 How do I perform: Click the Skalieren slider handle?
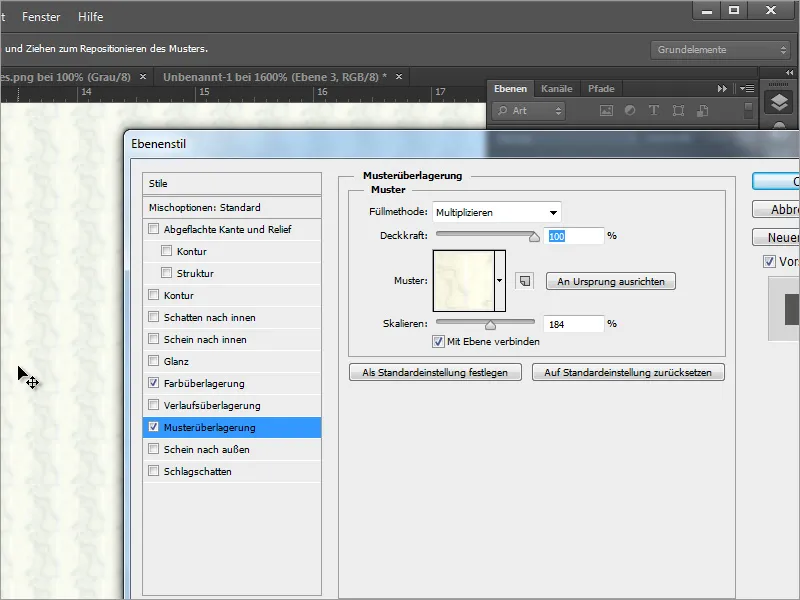[x=490, y=325]
